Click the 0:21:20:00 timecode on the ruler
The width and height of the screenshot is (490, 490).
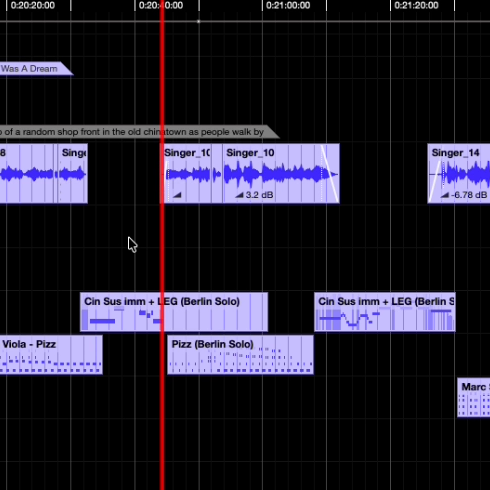coord(416,5)
